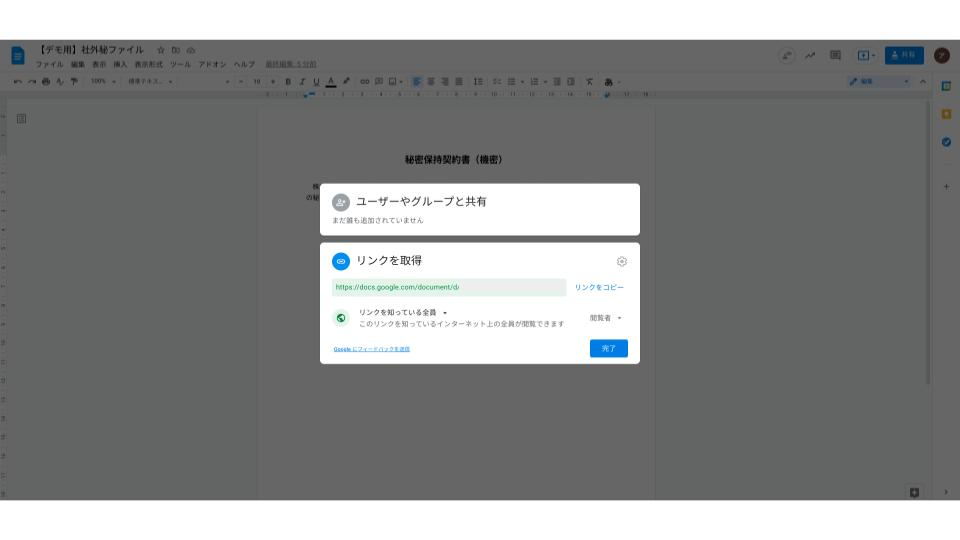960x540 pixels.
Task: Open the numbered list options arrow
Action: (x=546, y=81)
